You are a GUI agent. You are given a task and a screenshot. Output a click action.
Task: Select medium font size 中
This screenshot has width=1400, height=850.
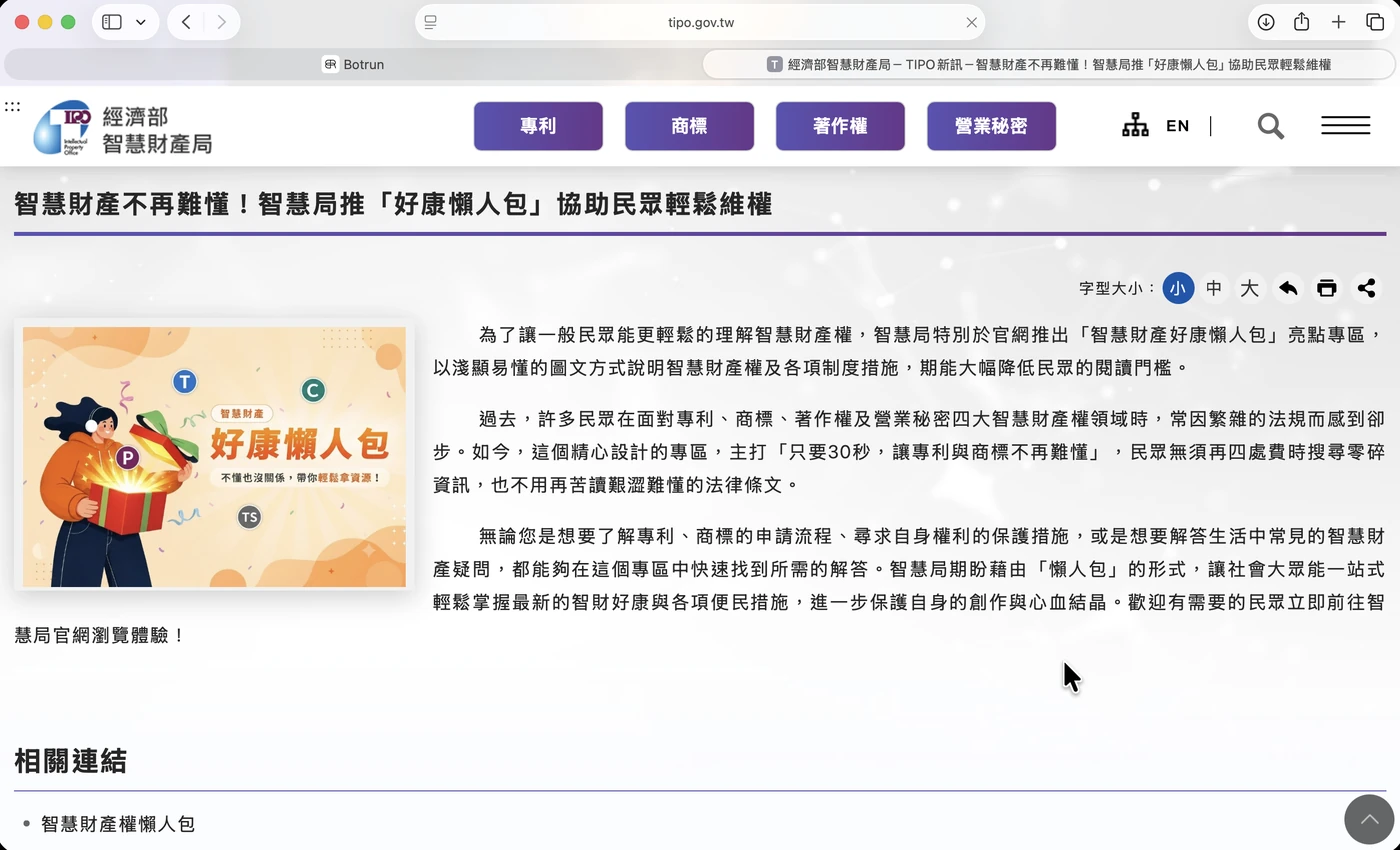(x=1214, y=288)
